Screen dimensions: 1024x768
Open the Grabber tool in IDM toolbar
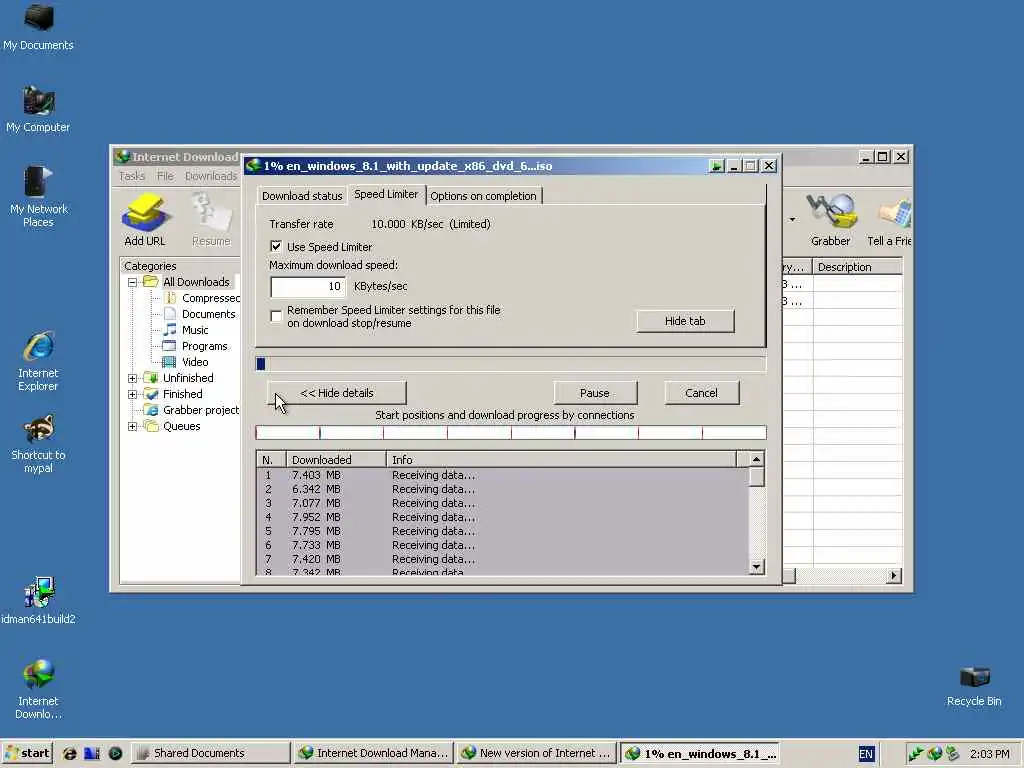(830, 220)
